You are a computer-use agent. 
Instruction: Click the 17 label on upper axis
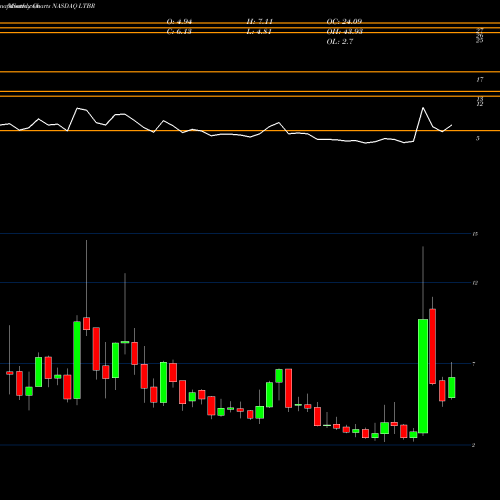coord(480,80)
